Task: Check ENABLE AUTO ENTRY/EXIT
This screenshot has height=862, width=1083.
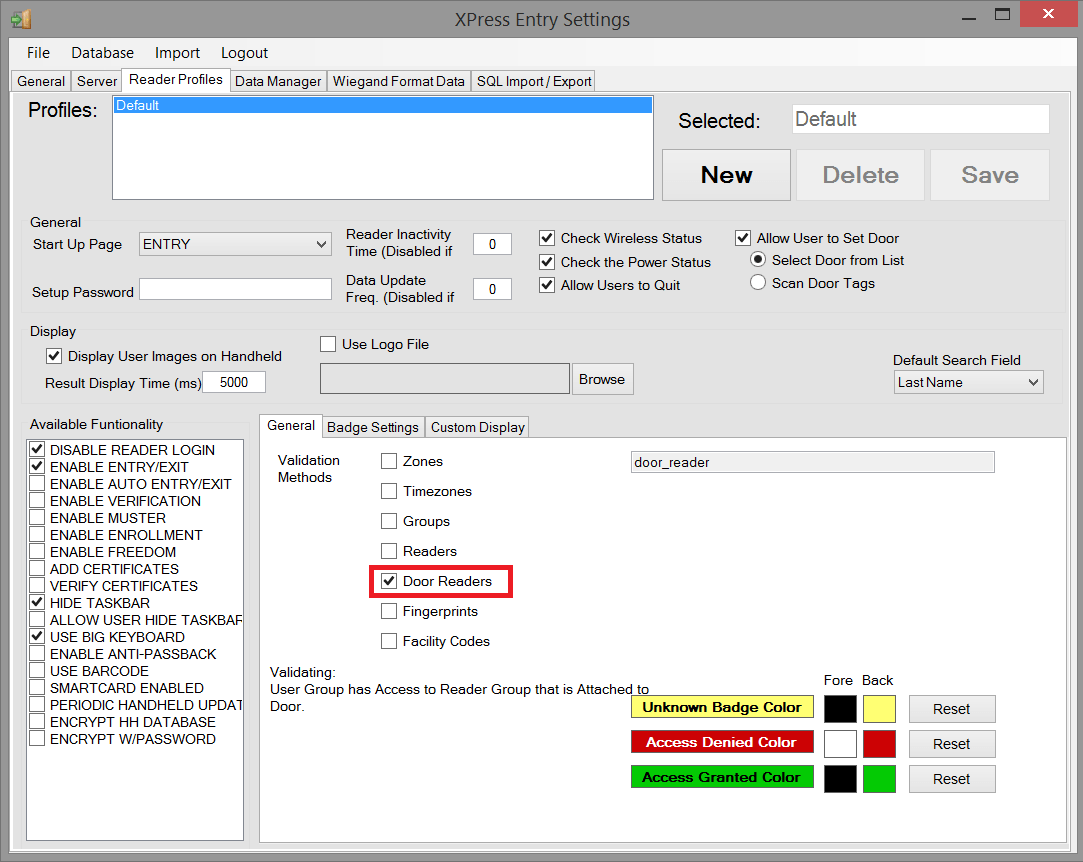Action: (x=37, y=483)
